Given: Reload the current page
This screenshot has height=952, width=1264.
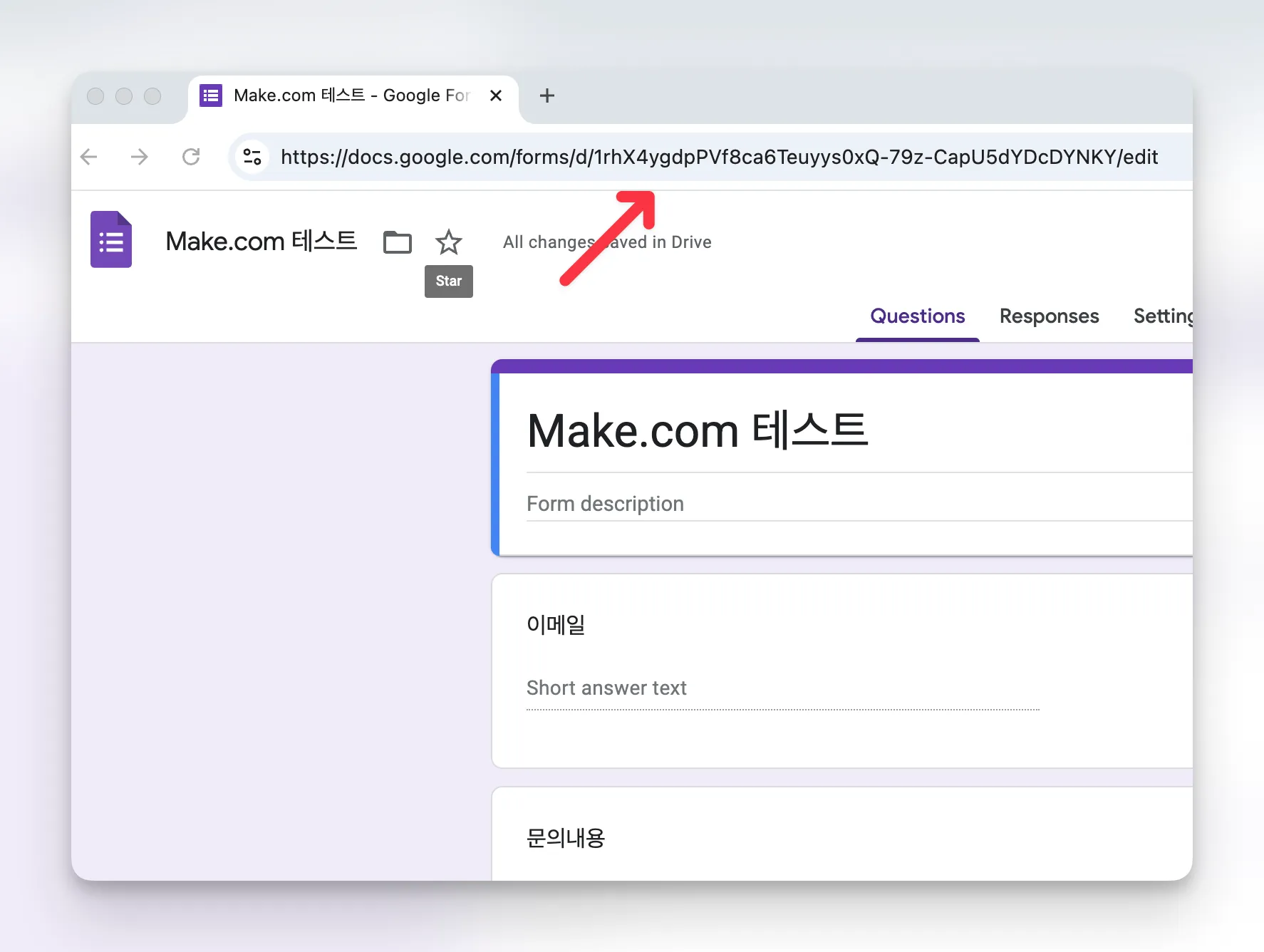Looking at the screenshot, I should (x=191, y=157).
